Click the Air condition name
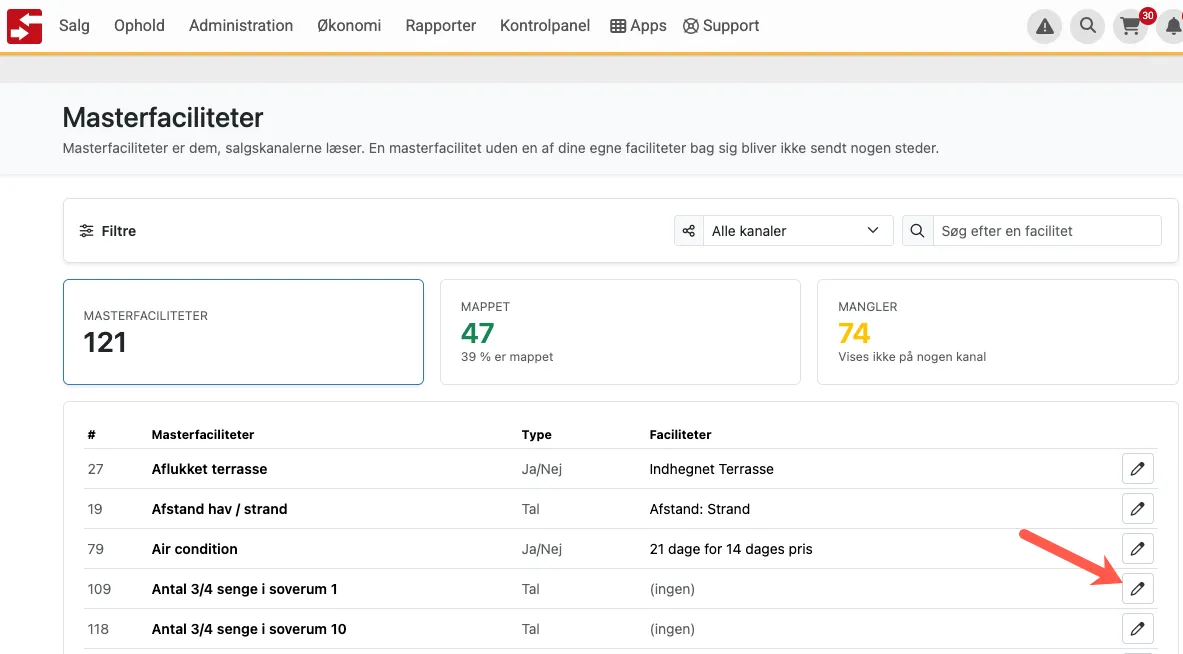1183x654 pixels. click(x=195, y=549)
